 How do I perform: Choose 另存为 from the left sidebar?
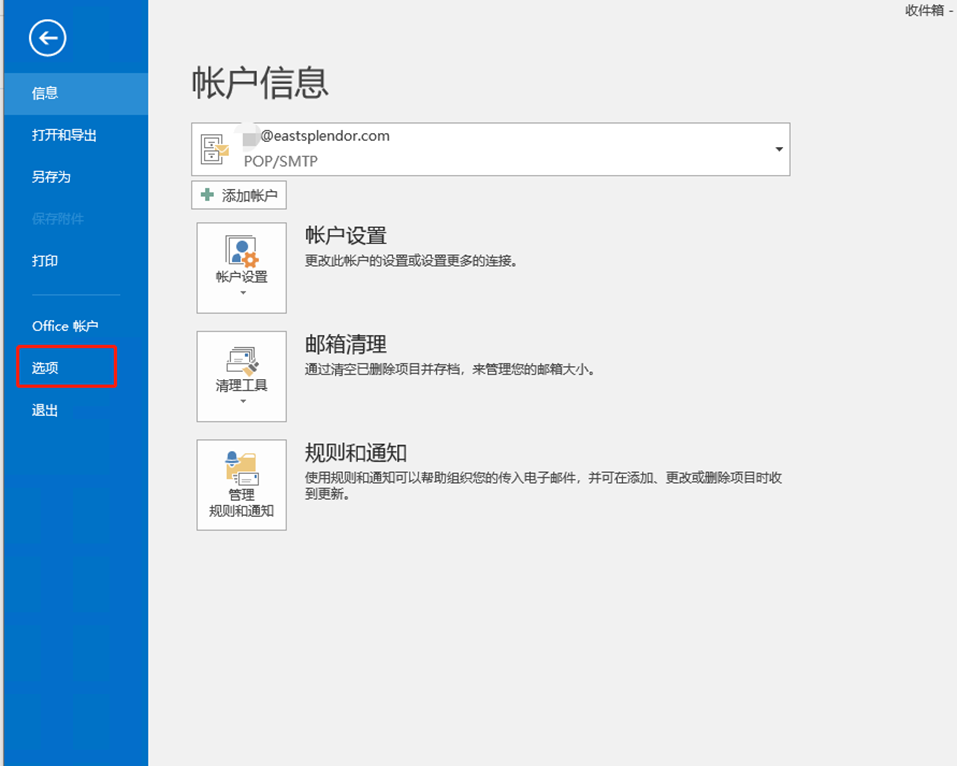tap(51, 177)
